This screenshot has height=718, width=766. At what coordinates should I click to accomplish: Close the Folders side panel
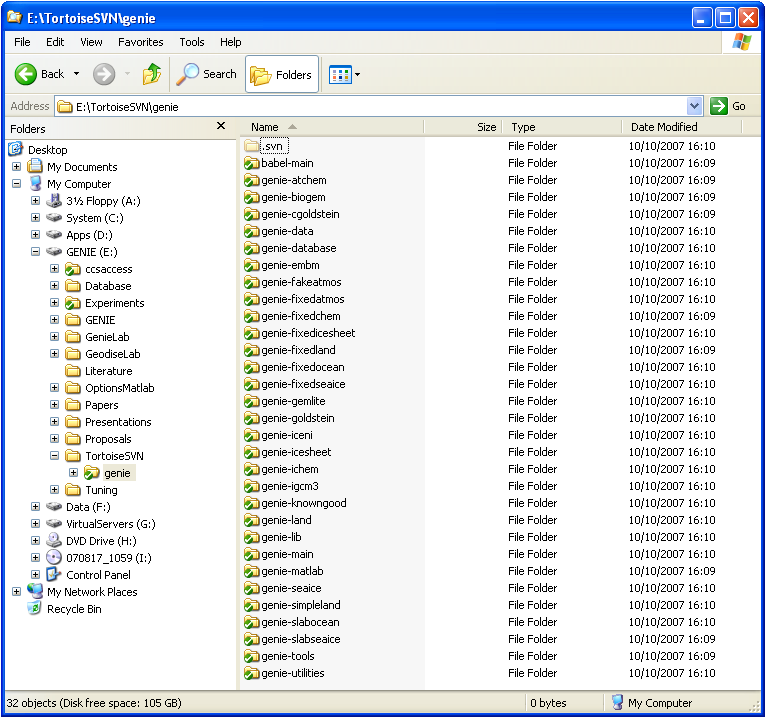pyautogui.click(x=221, y=126)
